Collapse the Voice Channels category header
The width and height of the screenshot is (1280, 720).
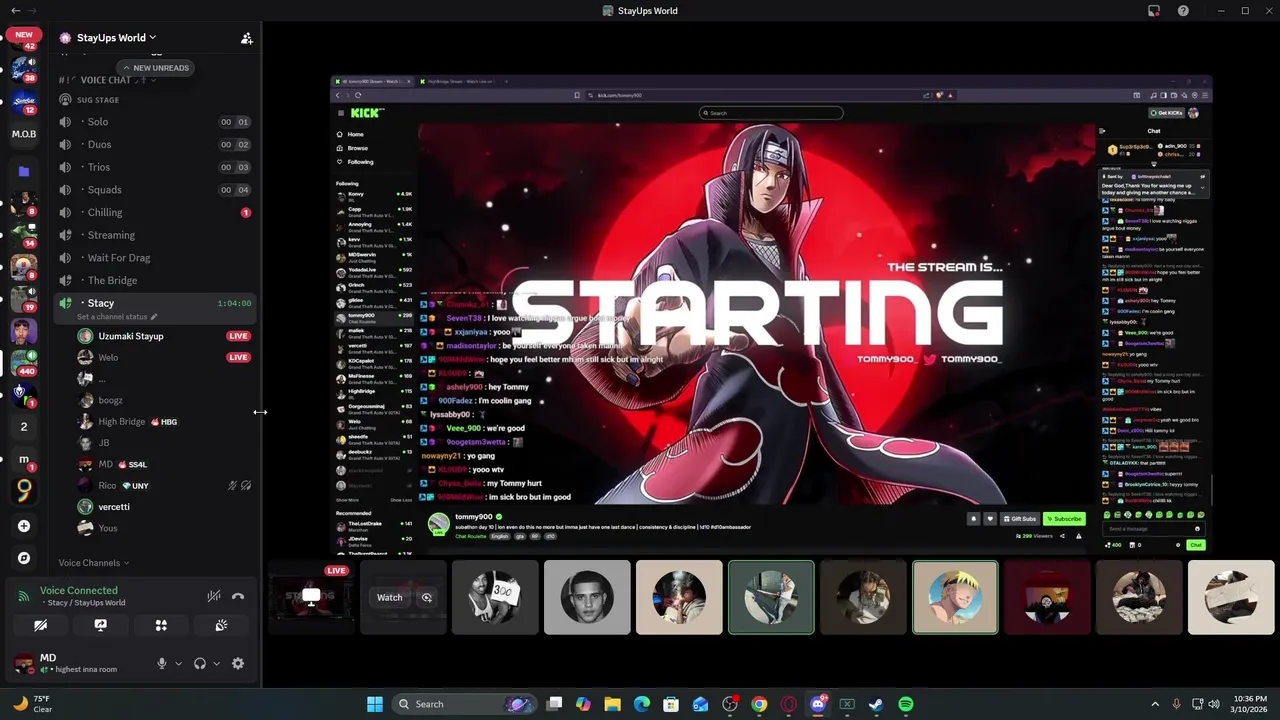(94, 563)
